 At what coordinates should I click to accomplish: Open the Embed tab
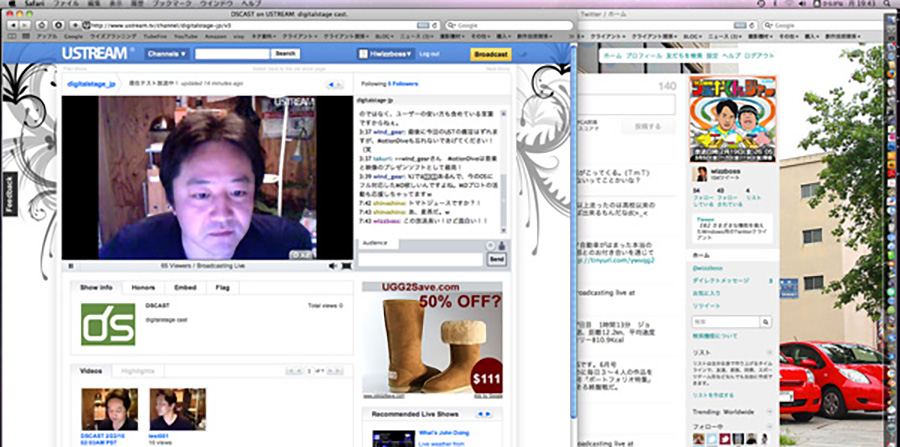(x=185, y=287)
